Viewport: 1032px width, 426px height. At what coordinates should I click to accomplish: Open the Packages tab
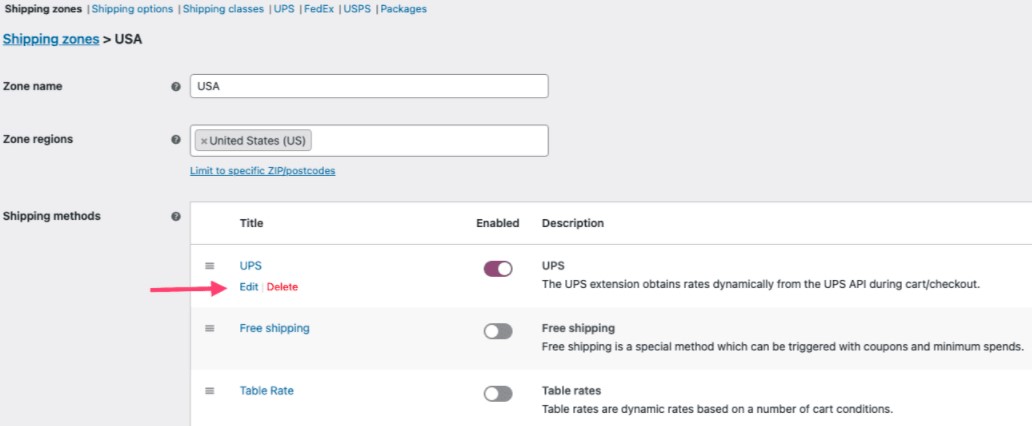point(404,9)
